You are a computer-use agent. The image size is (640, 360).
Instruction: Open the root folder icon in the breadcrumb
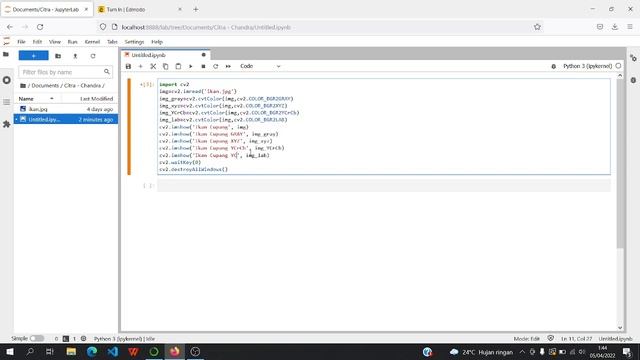click(x=23, y=86)
